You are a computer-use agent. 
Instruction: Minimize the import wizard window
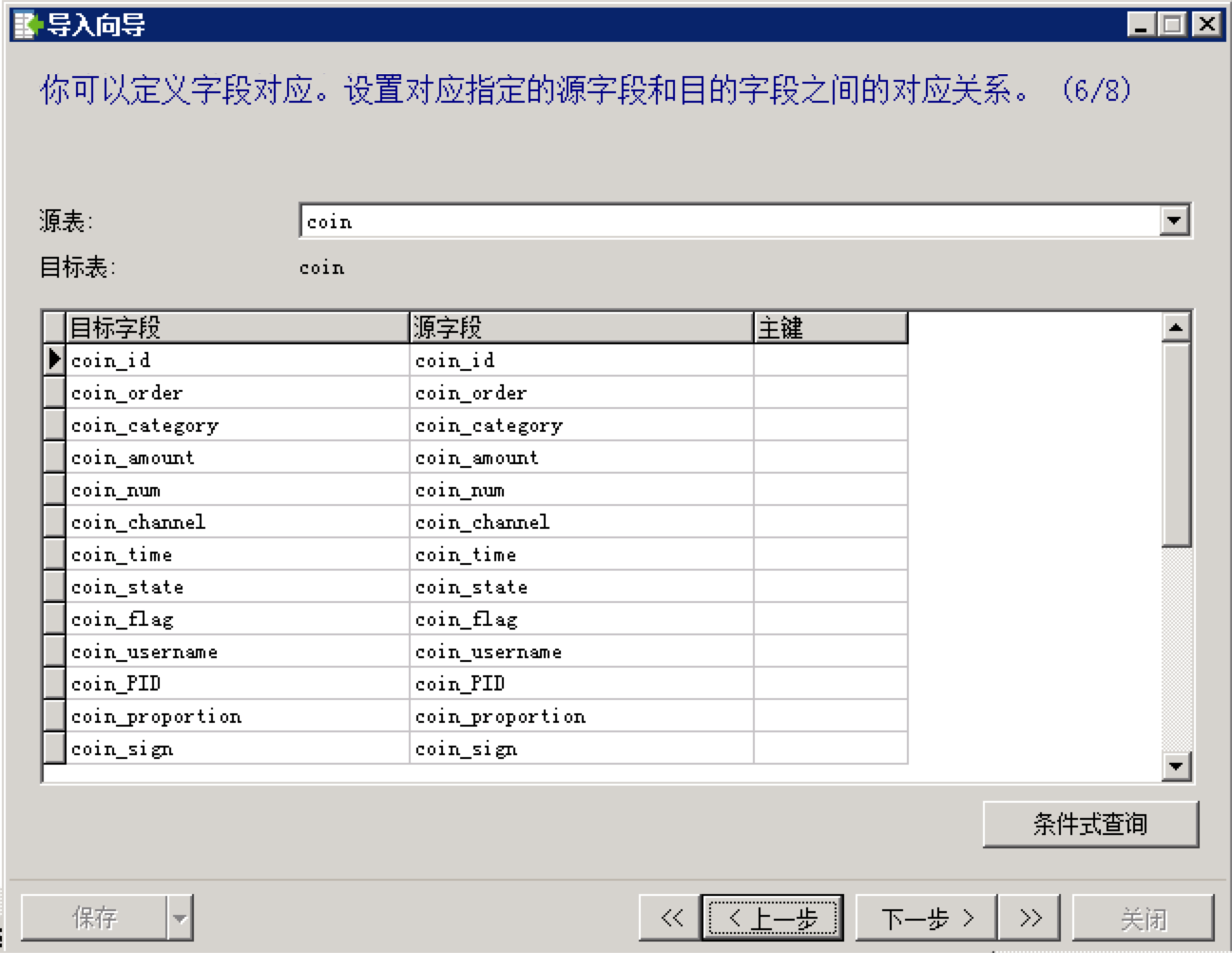click(1142, 24)
